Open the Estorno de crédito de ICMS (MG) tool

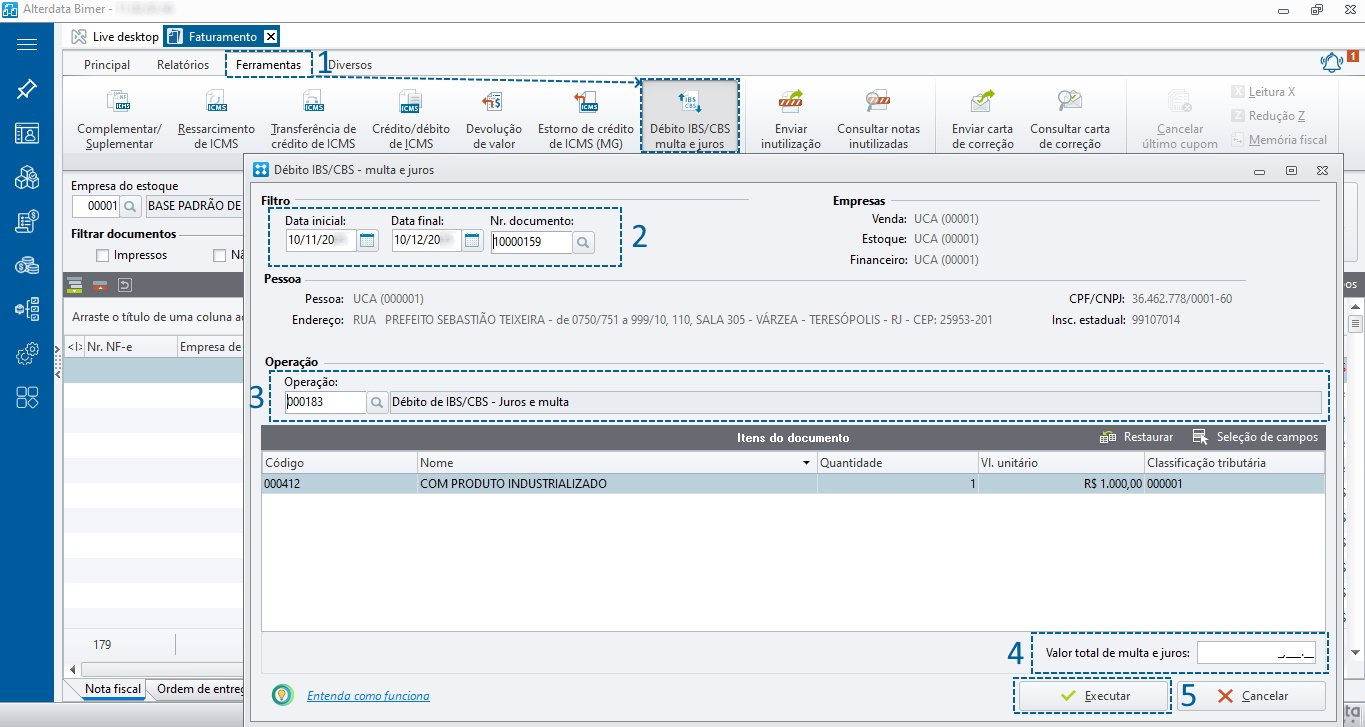(x=586, y=118)
